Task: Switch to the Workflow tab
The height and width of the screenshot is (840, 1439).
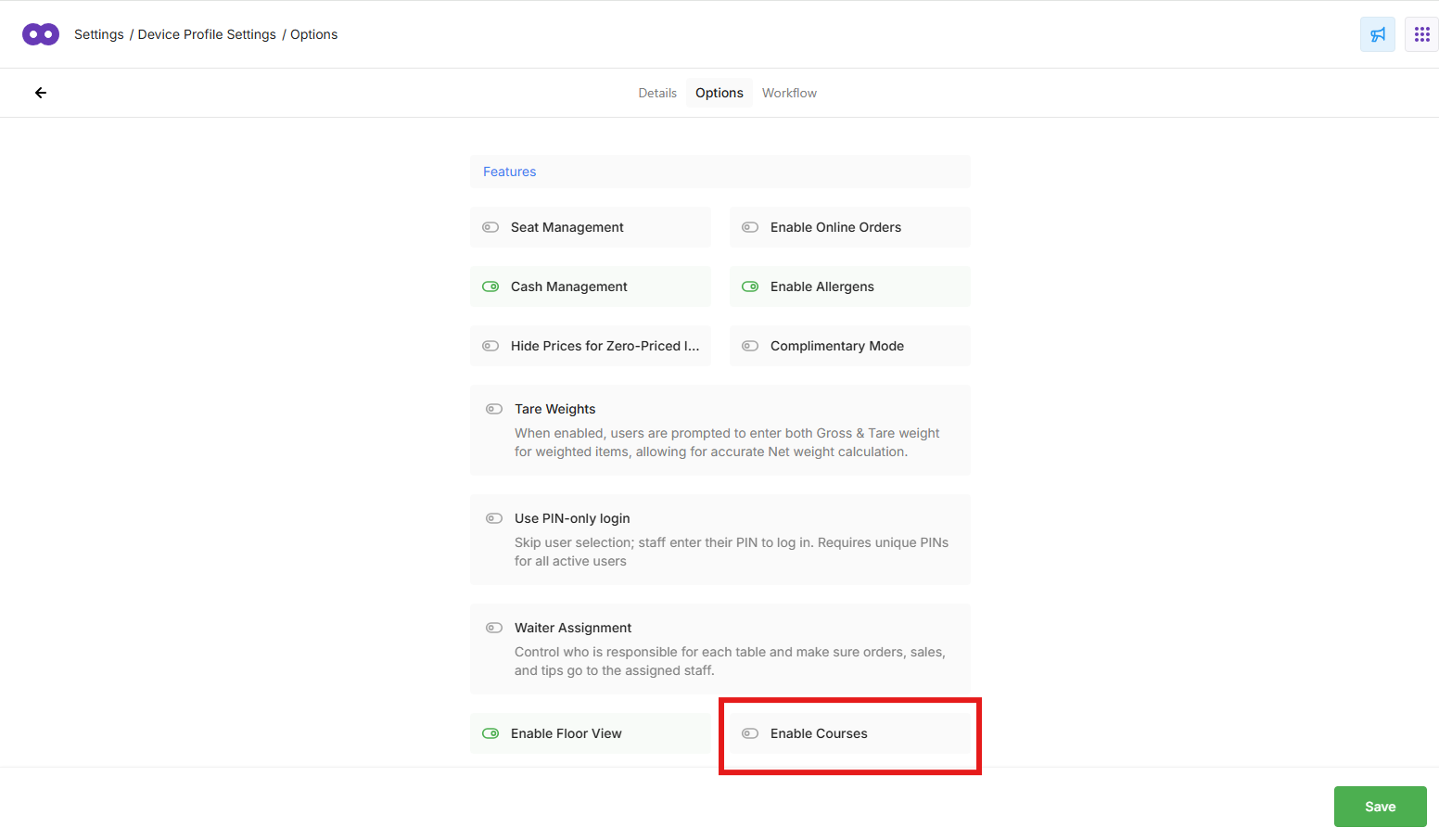Action: tap(789, 93)
